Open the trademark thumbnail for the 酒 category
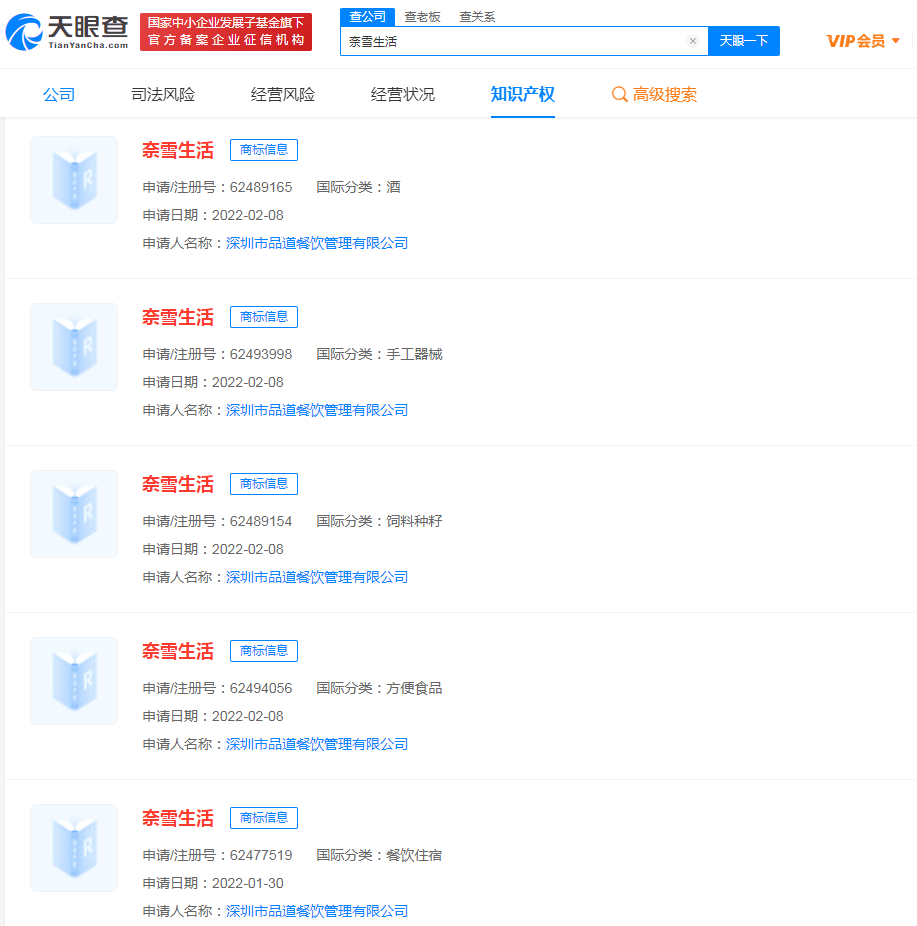This screenshot has height=926, width=917. coord(74,180)
